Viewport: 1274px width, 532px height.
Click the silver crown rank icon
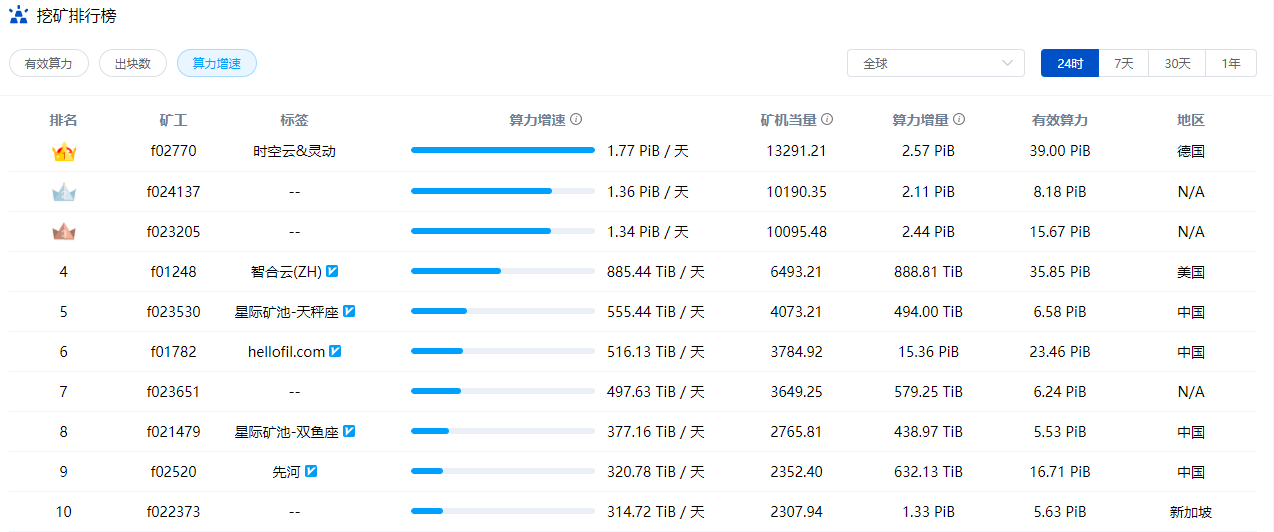tap(64, 192)
